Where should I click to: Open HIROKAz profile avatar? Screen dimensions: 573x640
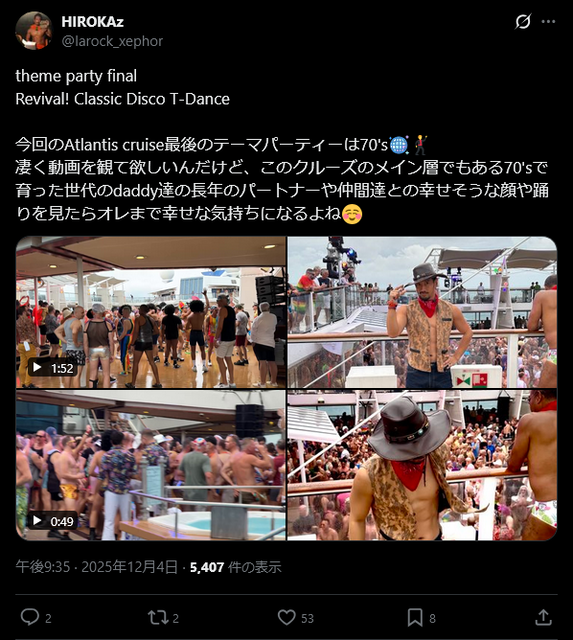click(x=34, y=31)
